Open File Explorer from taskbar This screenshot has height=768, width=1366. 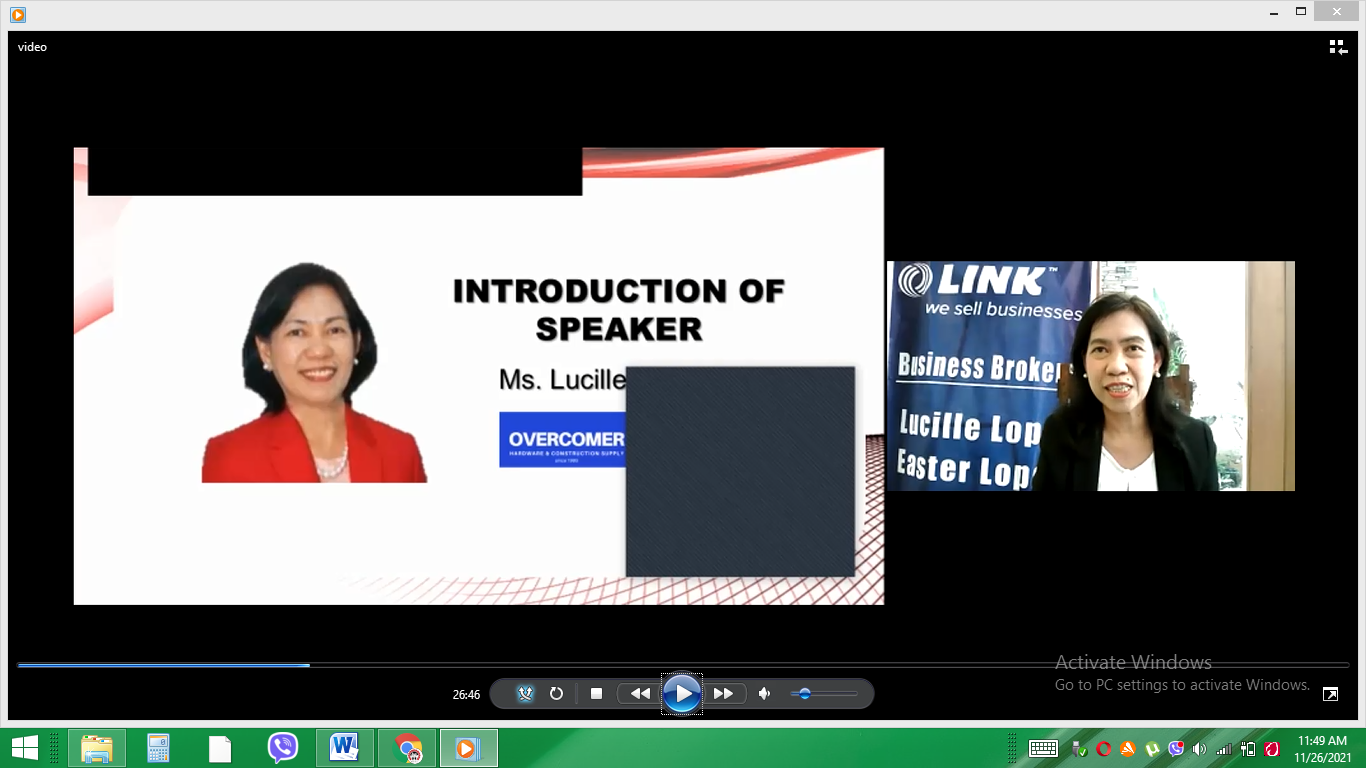97,747
